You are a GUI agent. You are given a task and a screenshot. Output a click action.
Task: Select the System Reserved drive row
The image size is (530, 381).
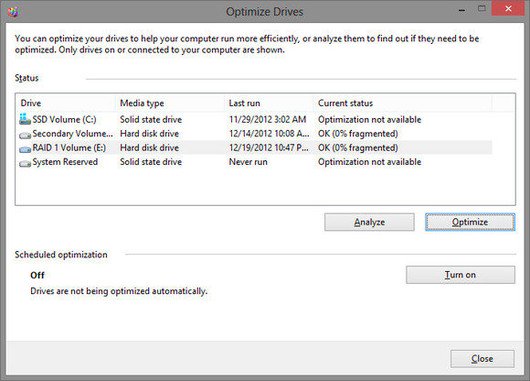click(254, 162)
